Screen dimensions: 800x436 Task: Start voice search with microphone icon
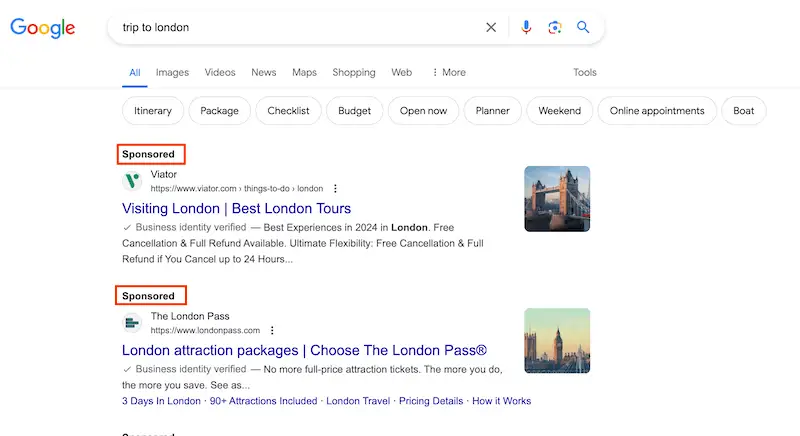526,28
